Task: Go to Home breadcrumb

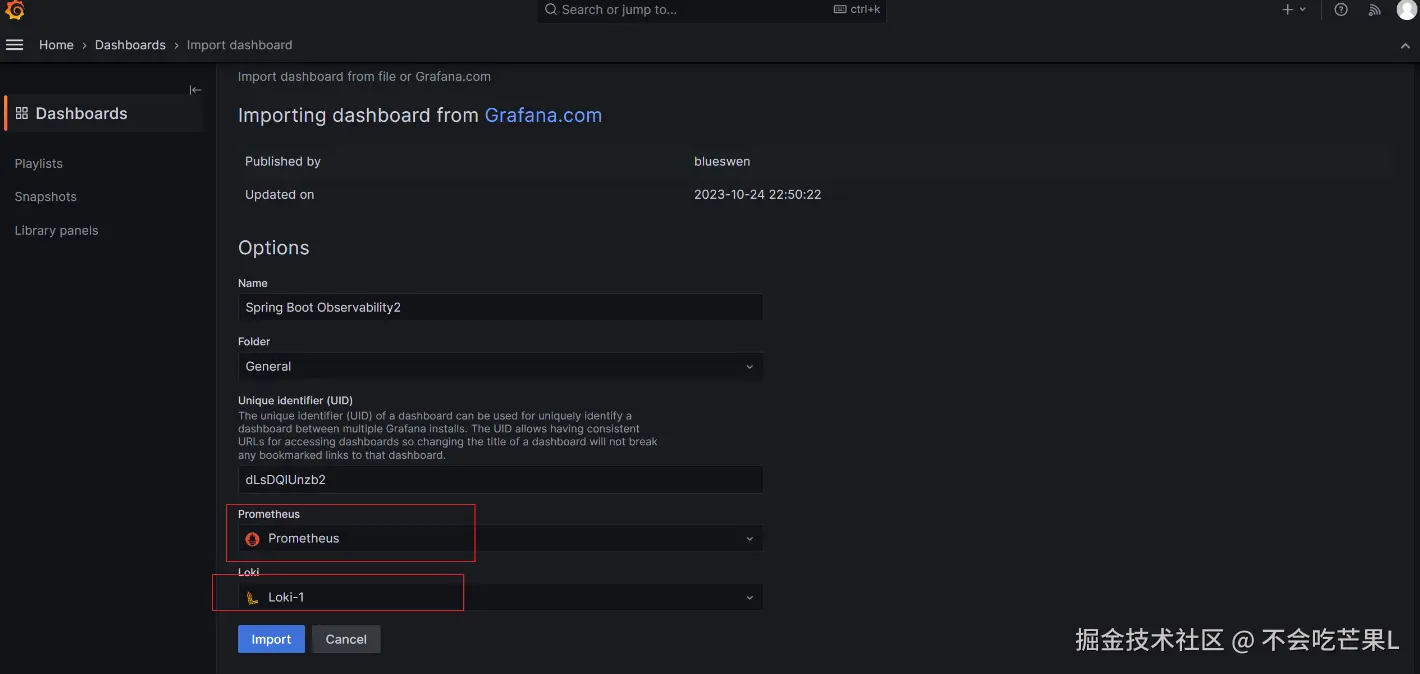Action: click(x=56, y=45)
